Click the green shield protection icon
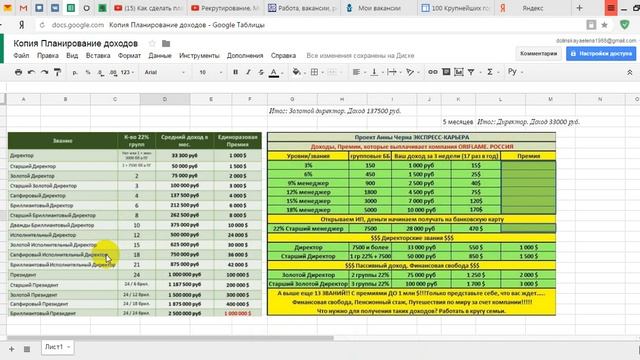 [x=624, y=25]
